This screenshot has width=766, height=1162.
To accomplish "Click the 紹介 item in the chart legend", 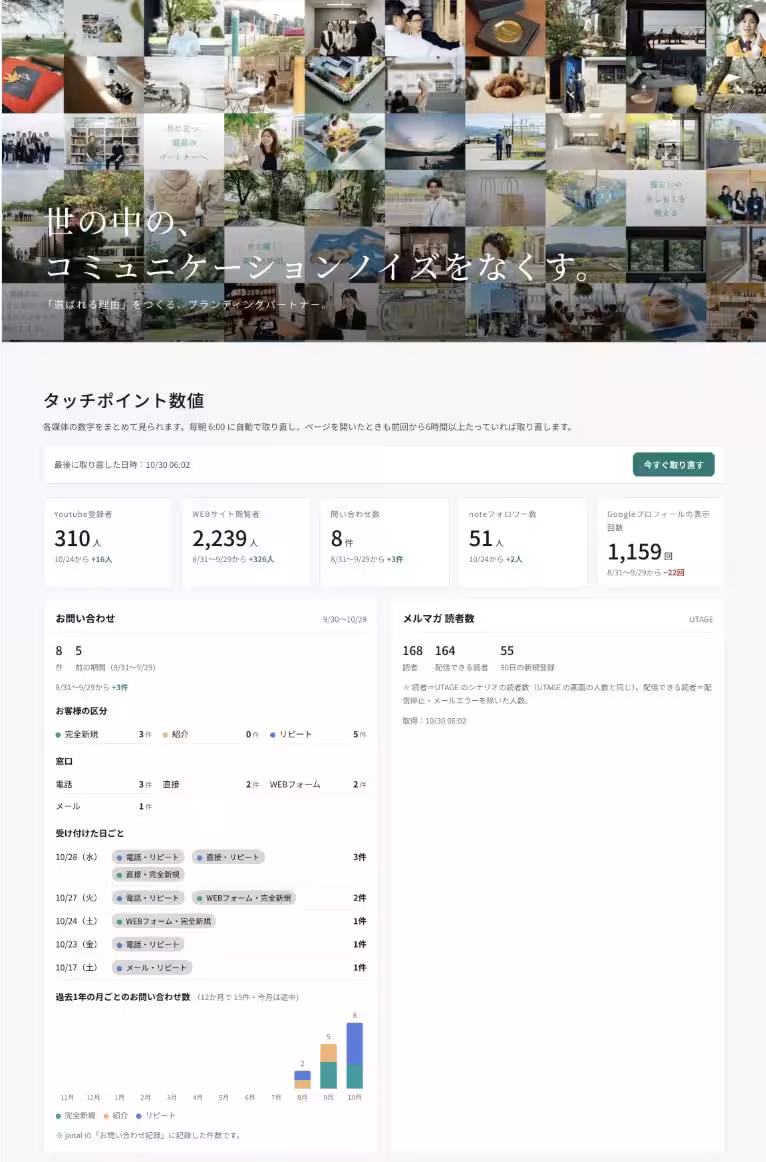I will pyautogui.click(x=116, y=1115).
